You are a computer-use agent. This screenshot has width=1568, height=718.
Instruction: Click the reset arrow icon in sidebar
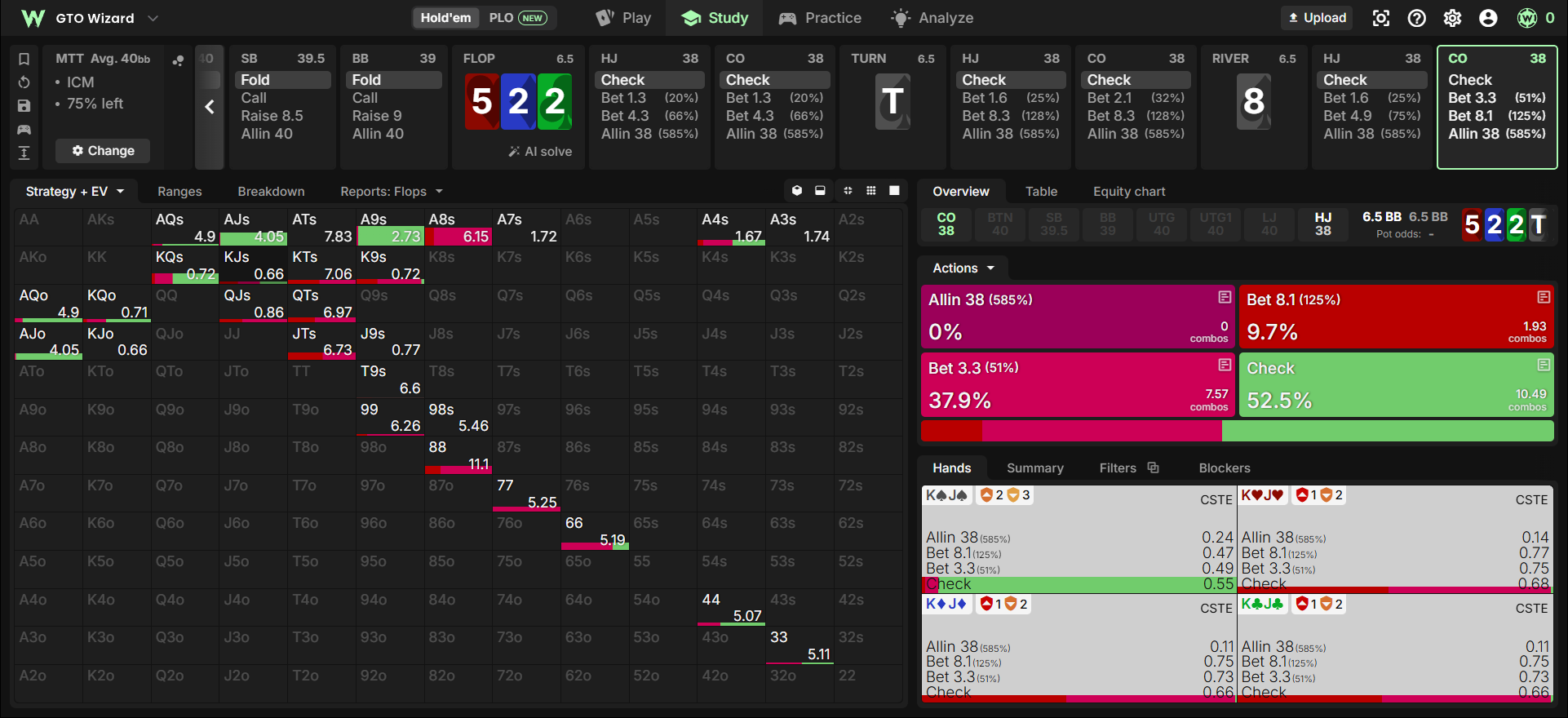click(x=24, y=82)
